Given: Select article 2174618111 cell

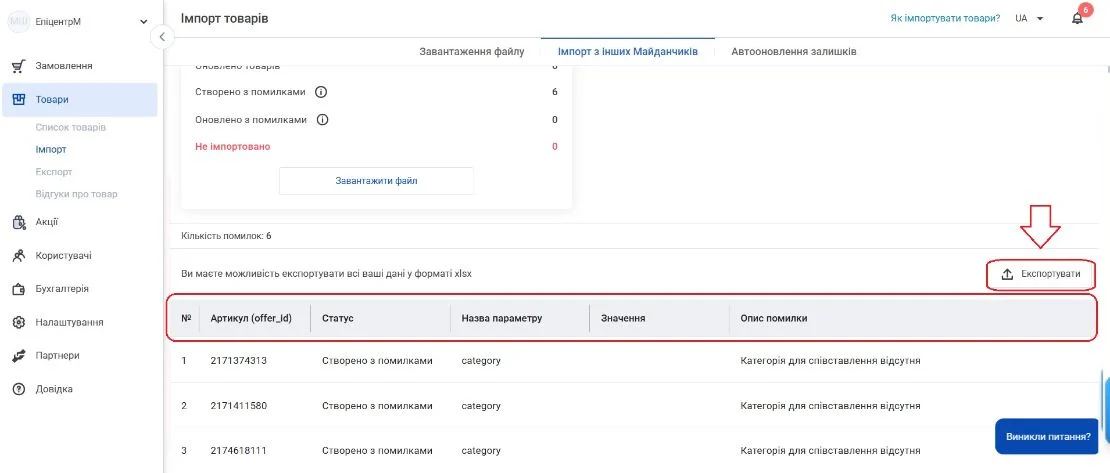Looking at the screenshot, I should pos(239,450).
